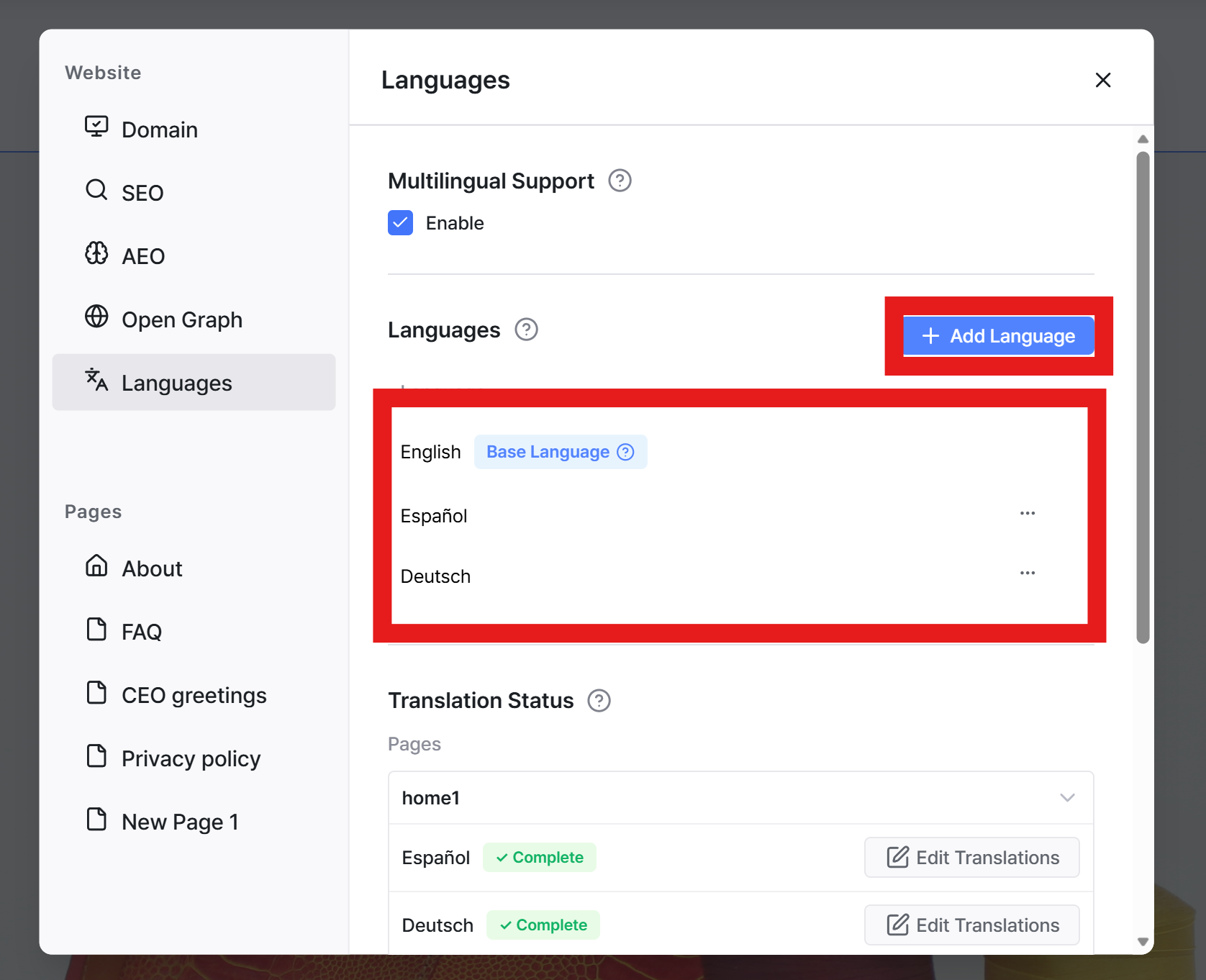Open the AEO settings section

pos(194,256)
